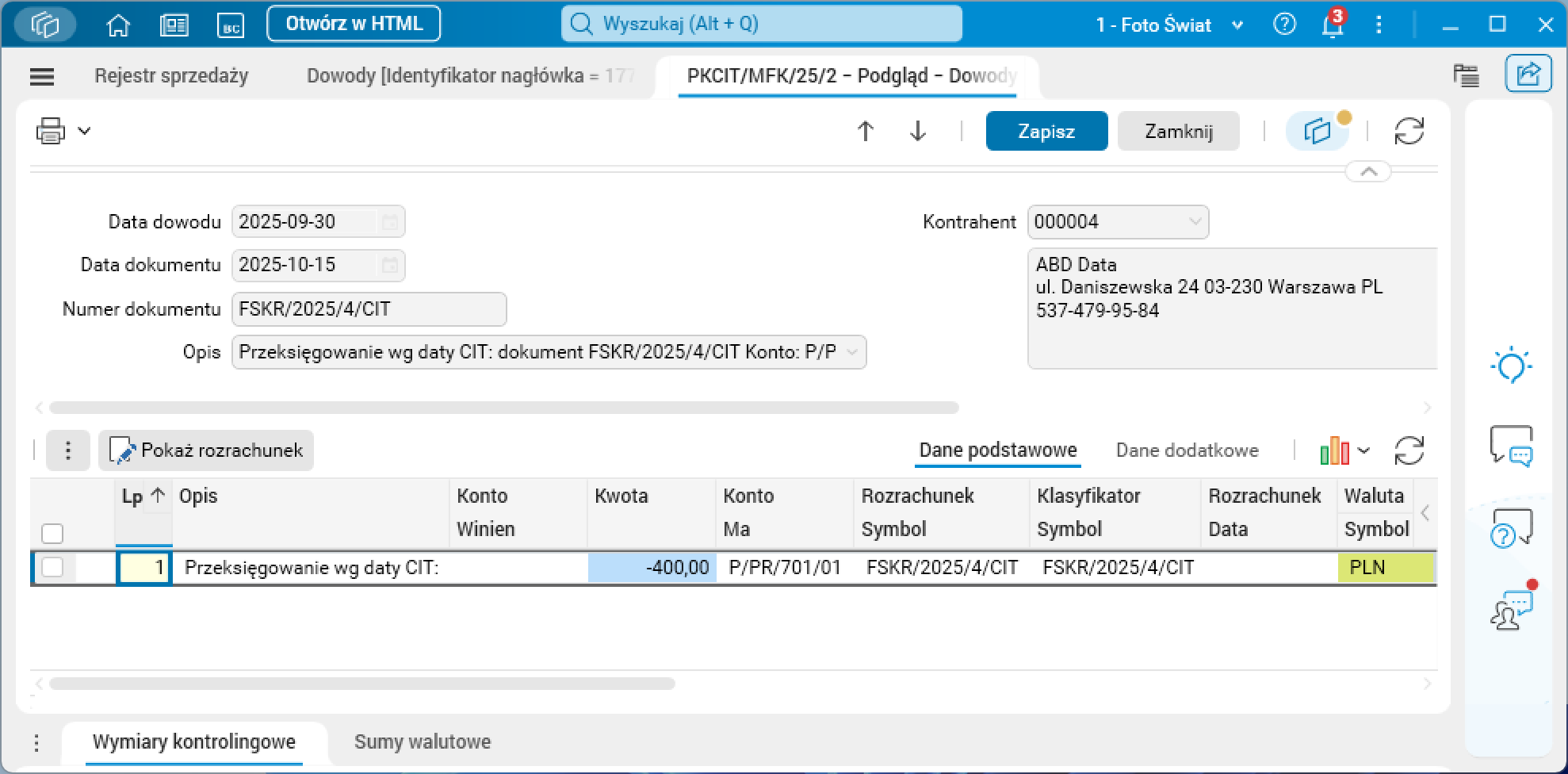Open the news panel icon beside home
The image size is (1568, 774).
coord(174,25)
